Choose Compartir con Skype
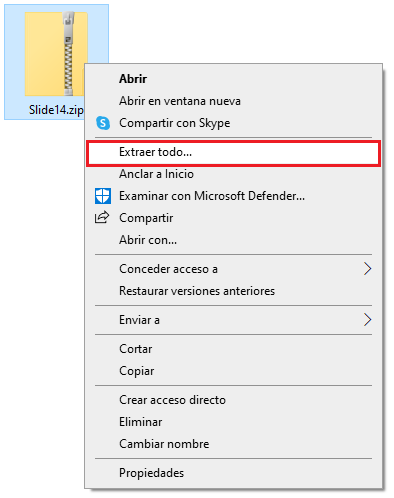The width and height of the screenshot is (394, 498). (x=233, y=123)
